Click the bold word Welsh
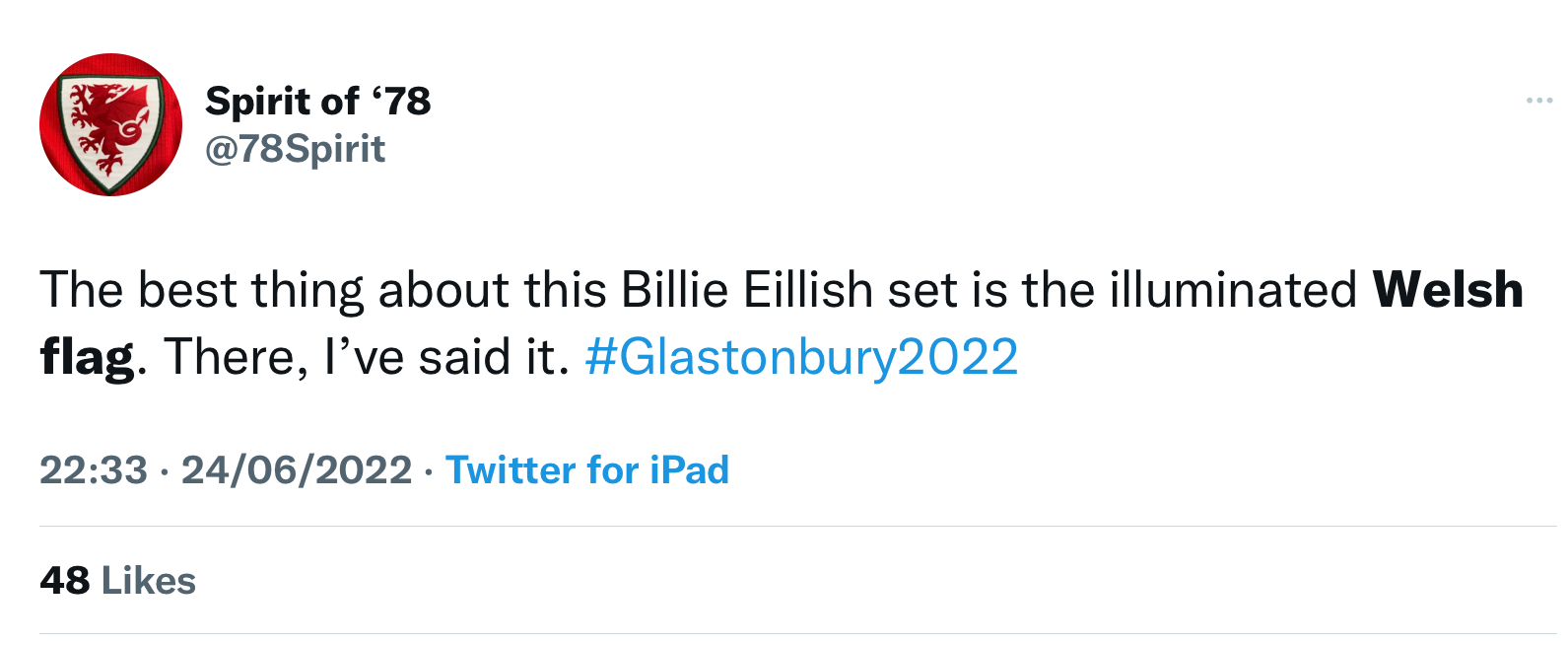 [1448, 290]
